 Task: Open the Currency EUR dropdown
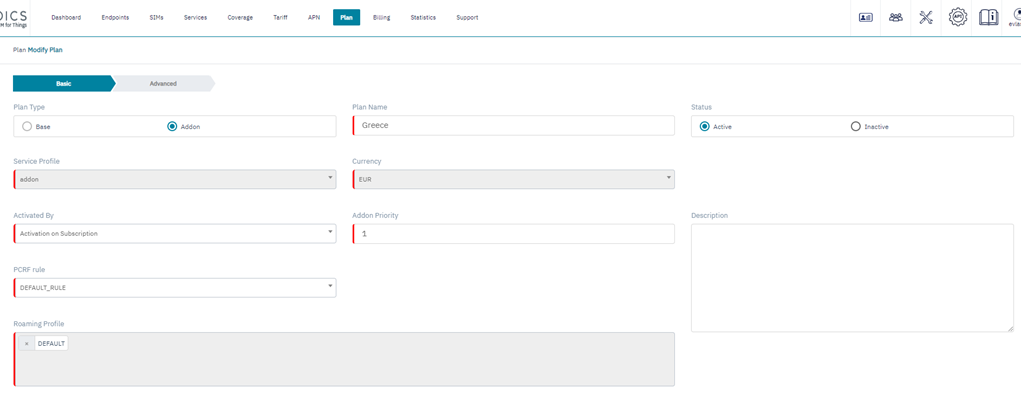click(514, 179)
